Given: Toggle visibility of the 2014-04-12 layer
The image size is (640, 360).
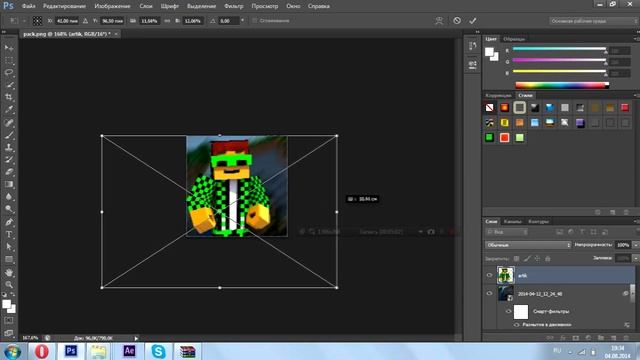Looking at the screenshot, I should point(489,293).
